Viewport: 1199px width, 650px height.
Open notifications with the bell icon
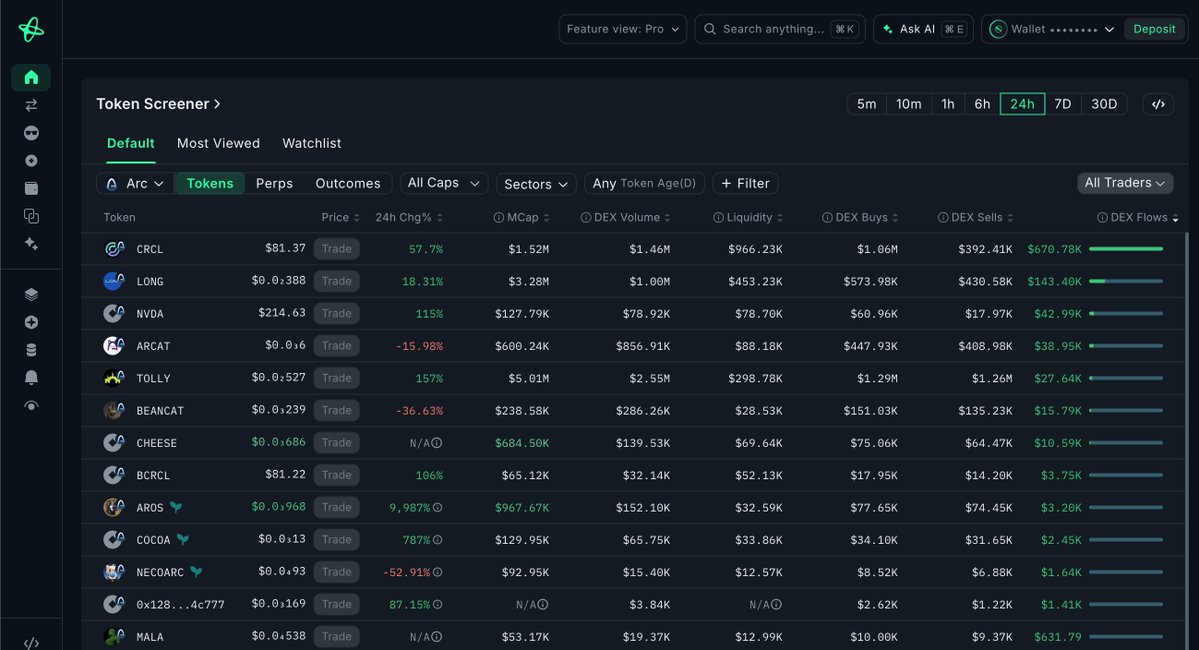(31, 378)
